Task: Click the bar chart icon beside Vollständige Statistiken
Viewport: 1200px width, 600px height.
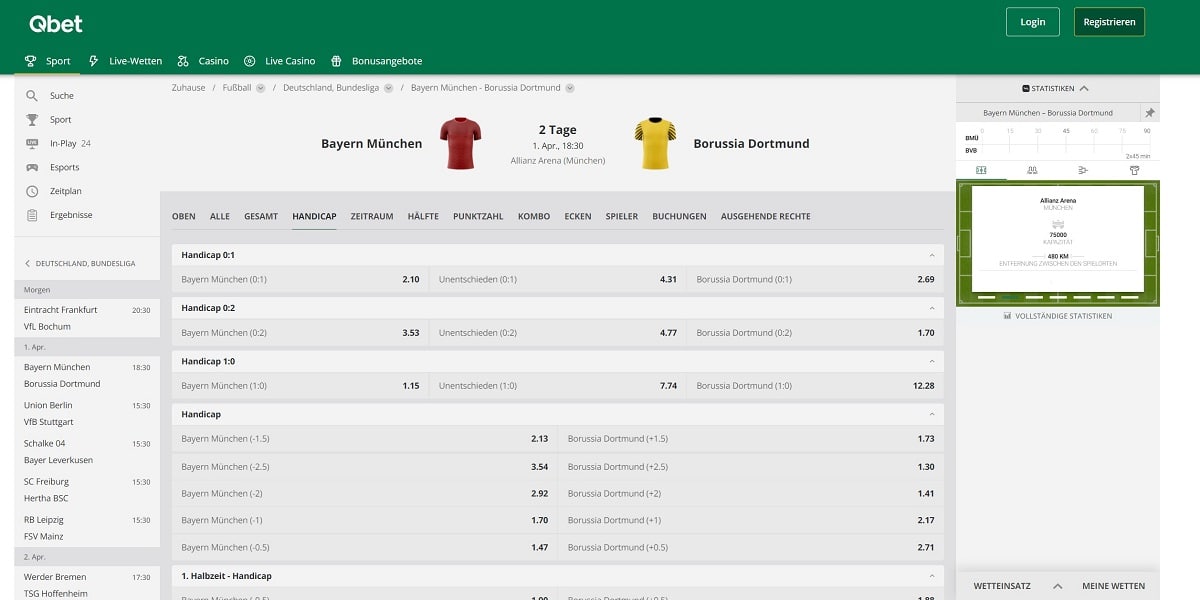Action: 1007,316
